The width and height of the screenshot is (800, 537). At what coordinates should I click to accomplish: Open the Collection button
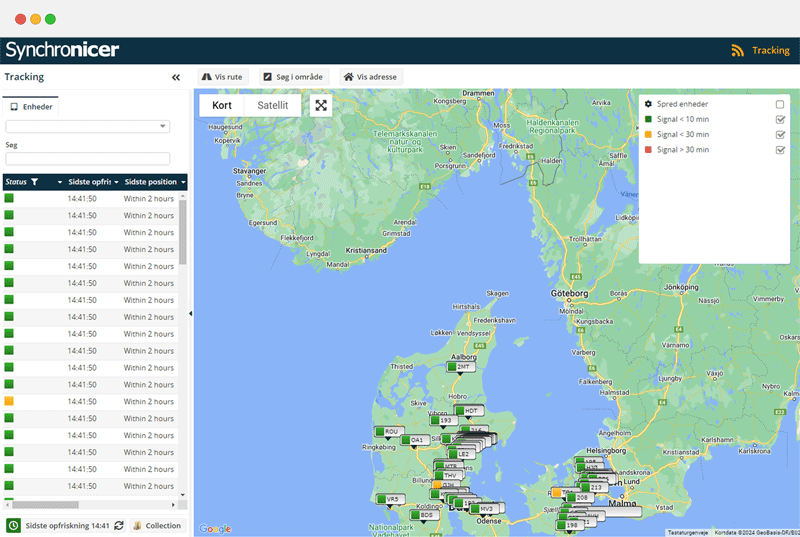[x=157, y=525]
